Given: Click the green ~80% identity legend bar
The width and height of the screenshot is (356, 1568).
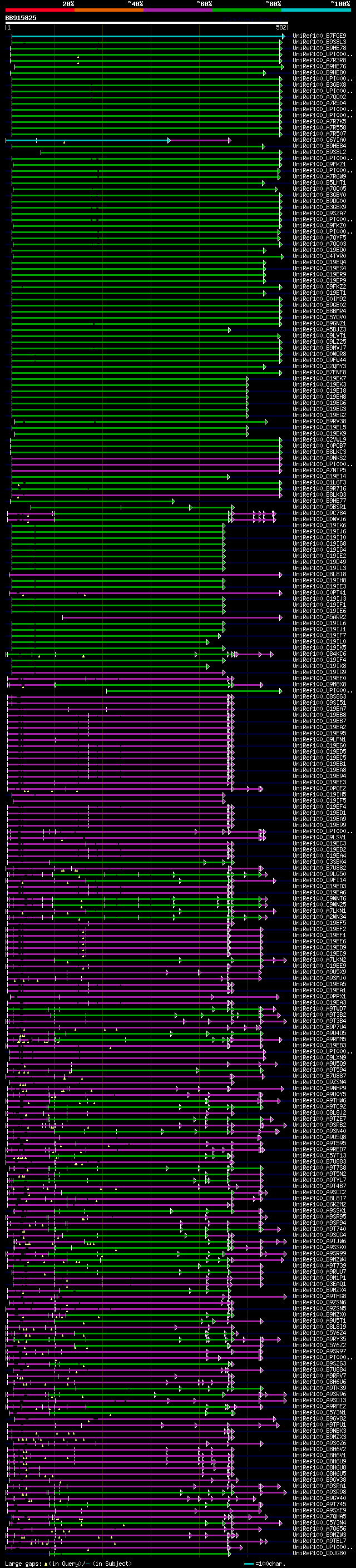Looking at the screenshot, I should pyautogui.click(x=247, y=10).
